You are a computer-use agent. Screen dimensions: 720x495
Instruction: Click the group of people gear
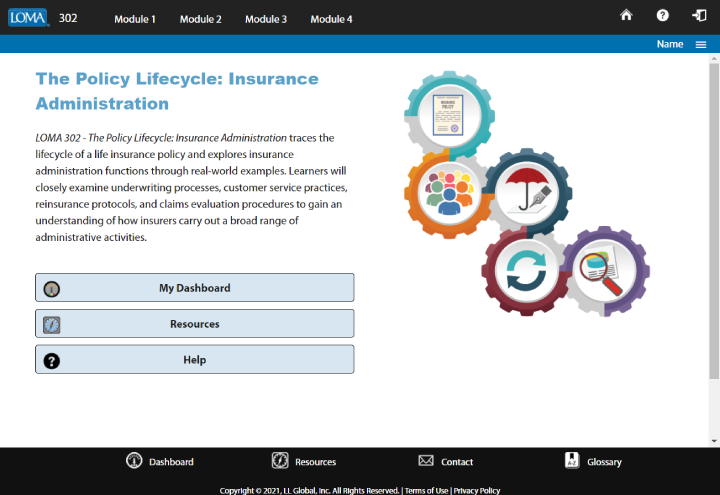pyautogui.click(x=449, y=193)
